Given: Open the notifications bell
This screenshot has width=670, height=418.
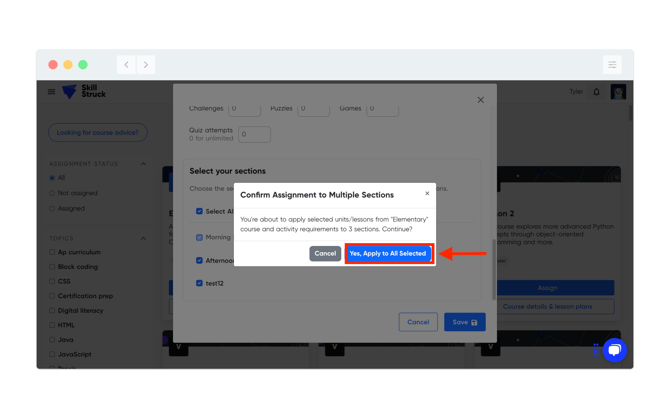Looking at the screenshot, I should tap(597, 92).
